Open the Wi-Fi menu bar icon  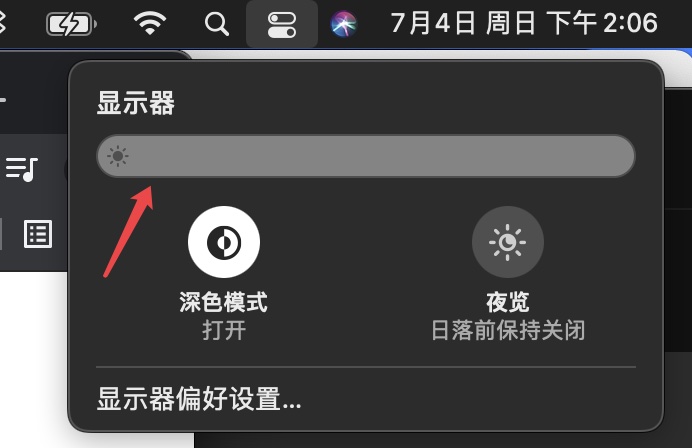(150, 23)
